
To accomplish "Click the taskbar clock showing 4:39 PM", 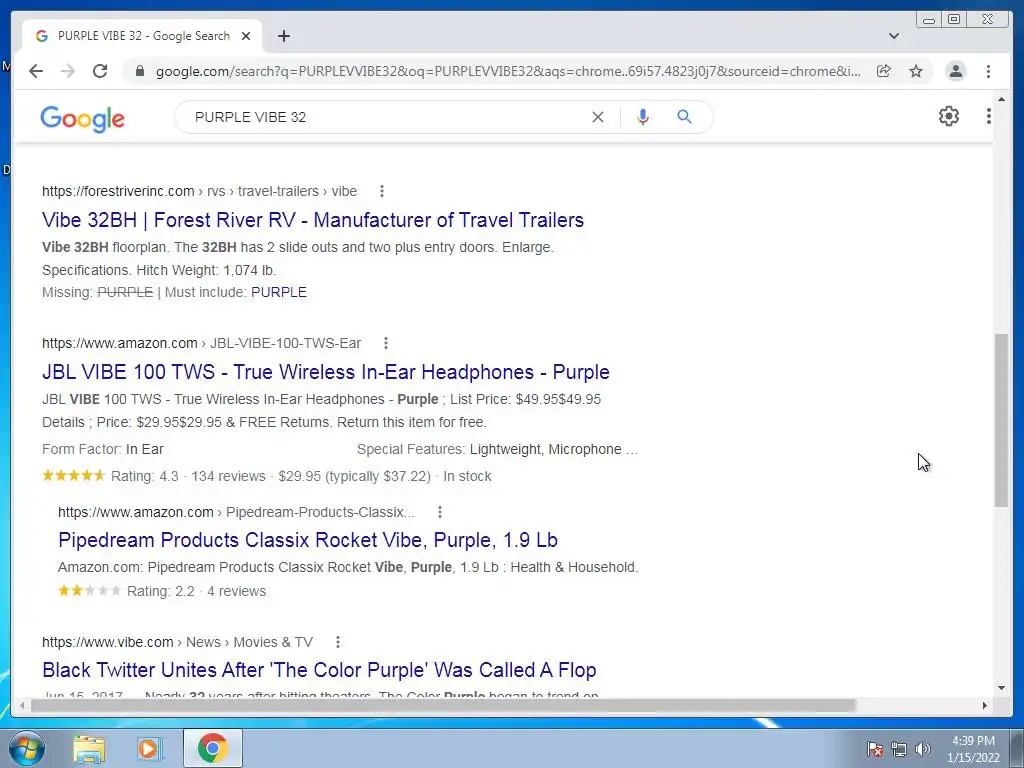I will [x=973, y=748].
